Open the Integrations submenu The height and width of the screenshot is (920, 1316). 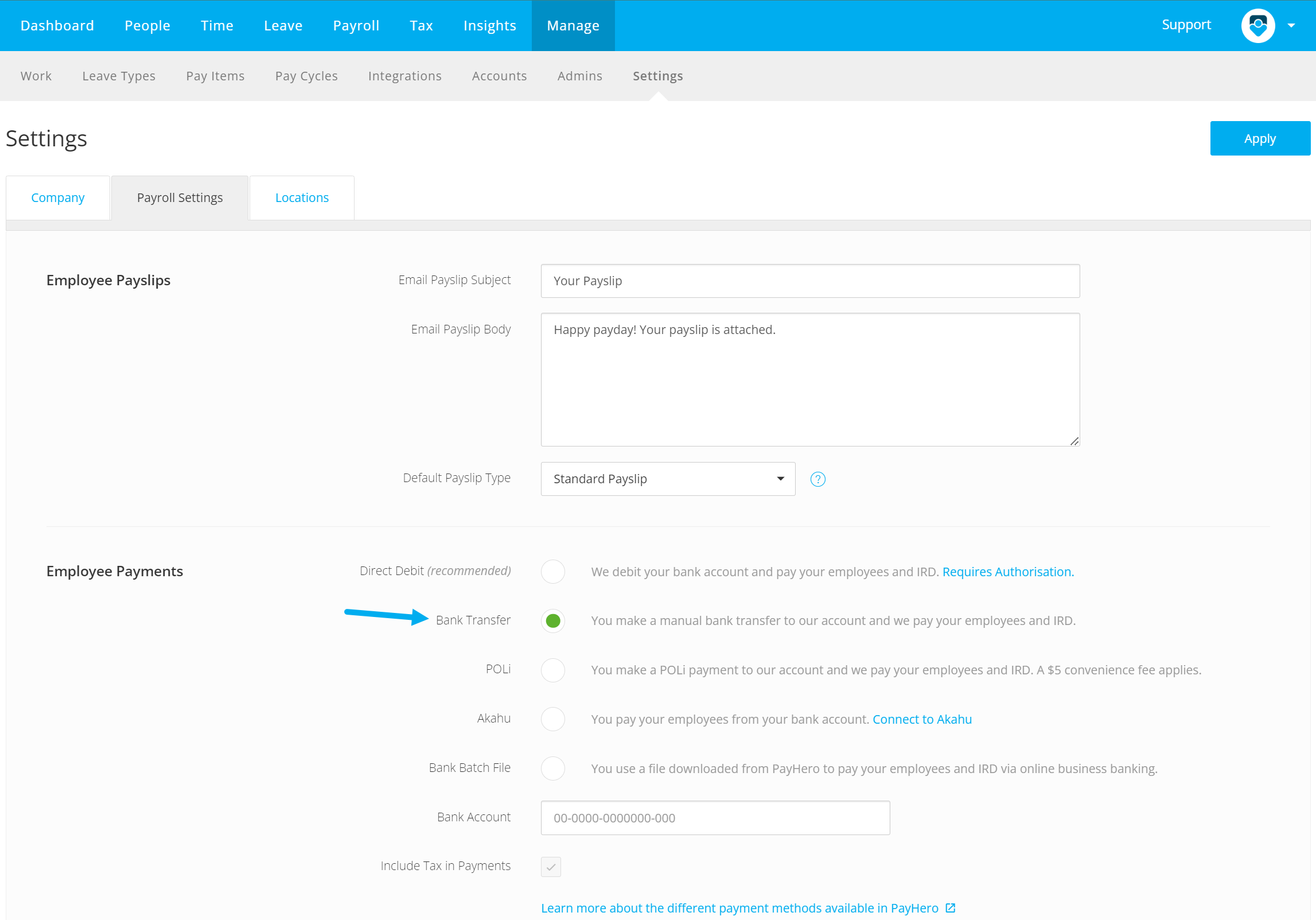[x=404, y=76]
